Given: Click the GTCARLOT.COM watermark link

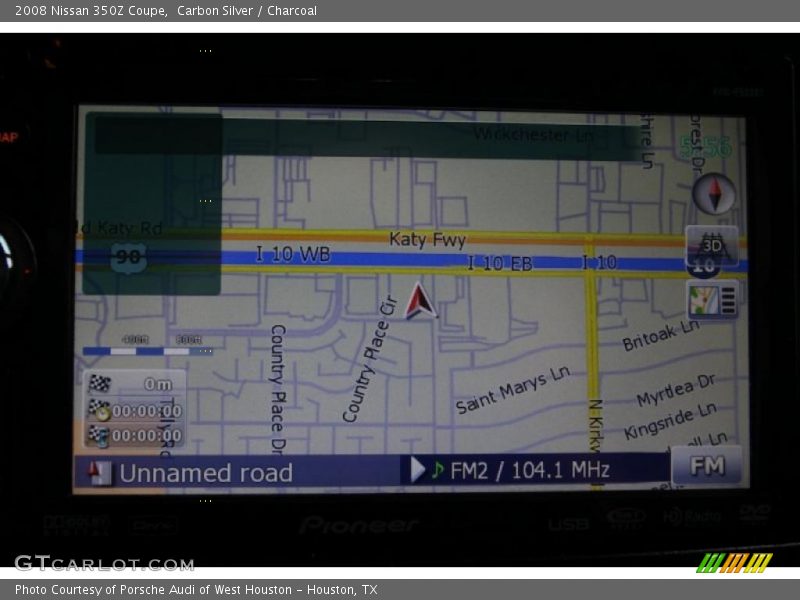Looking at the screenshot, I should 104,564.
